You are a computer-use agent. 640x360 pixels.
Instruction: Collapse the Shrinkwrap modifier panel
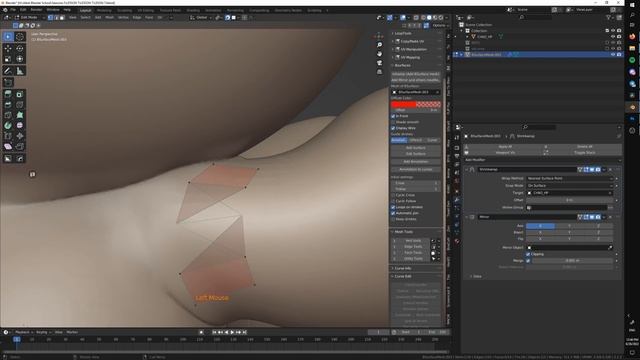(467, 169)
